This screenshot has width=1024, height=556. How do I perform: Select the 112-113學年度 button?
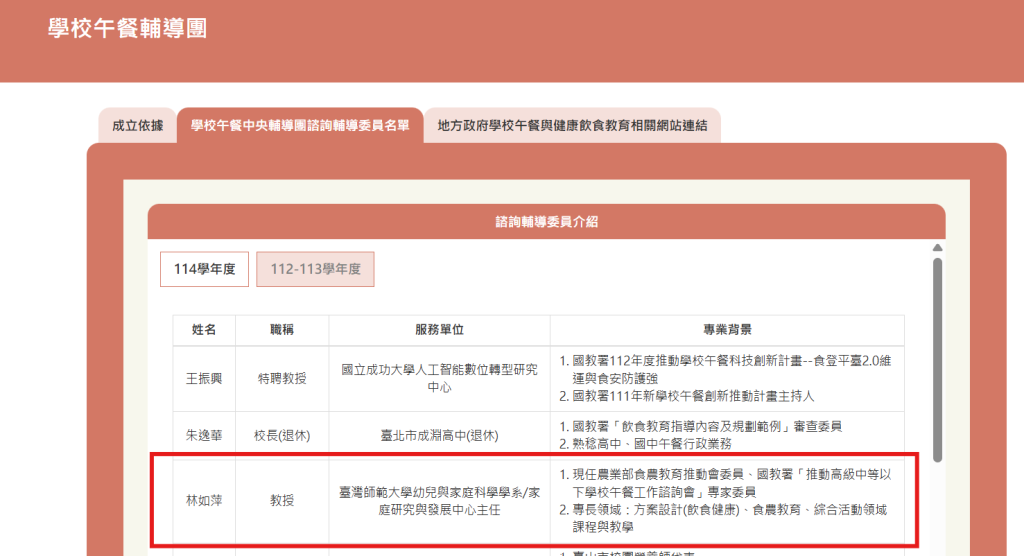click(x=315, y=269)
